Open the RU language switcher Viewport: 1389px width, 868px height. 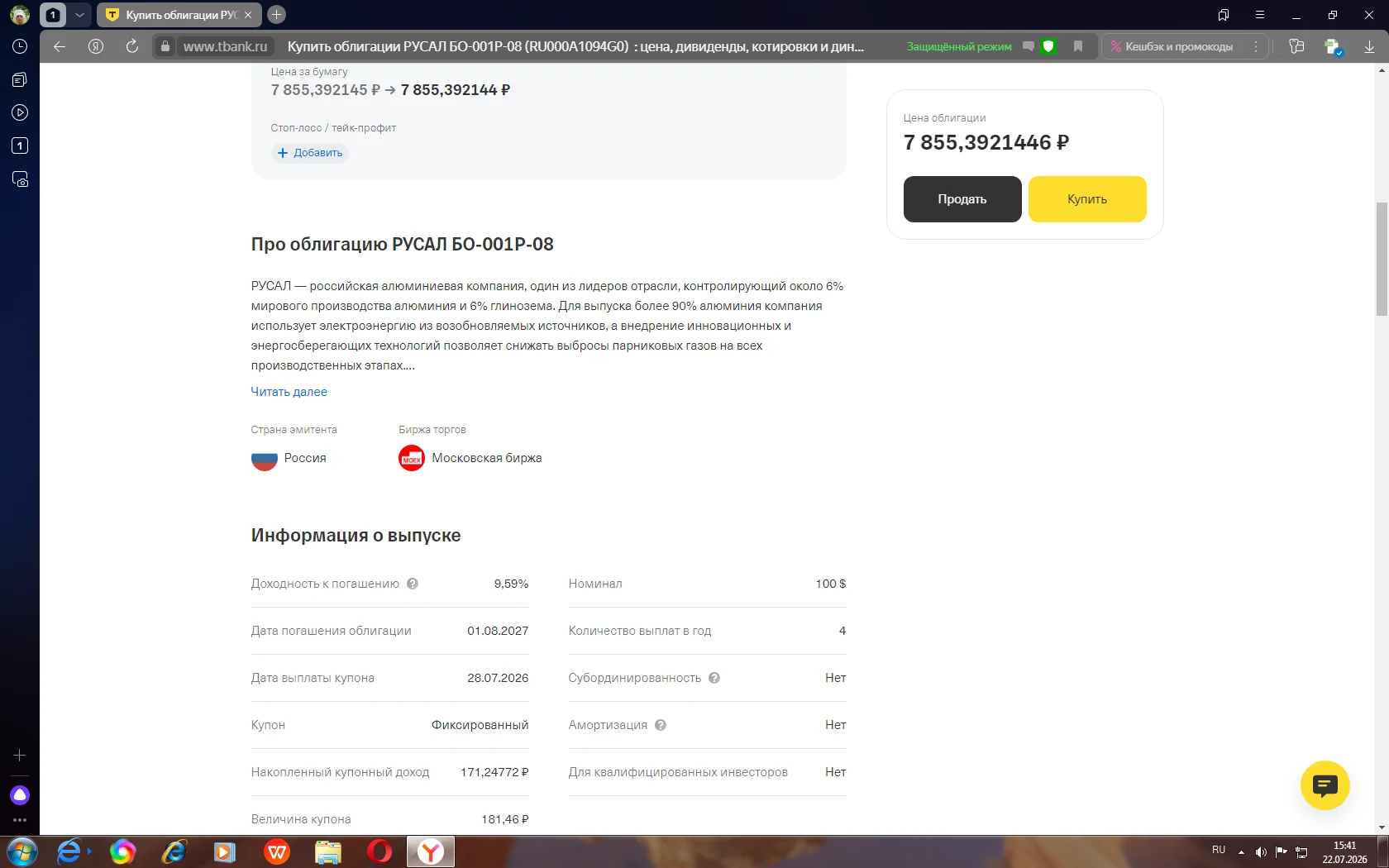click(x=1219, y=850)
